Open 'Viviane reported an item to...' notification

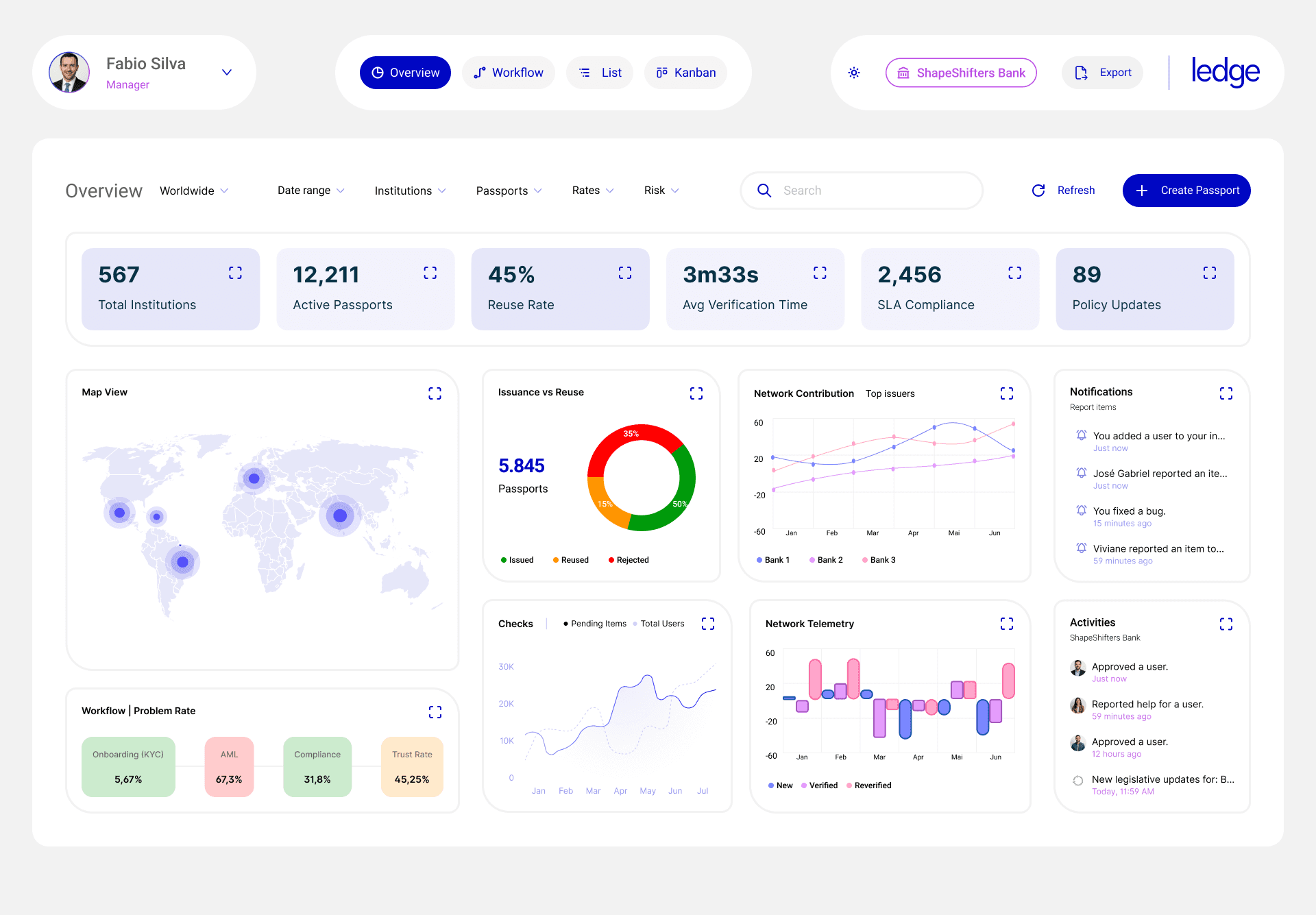point(1150,554)
